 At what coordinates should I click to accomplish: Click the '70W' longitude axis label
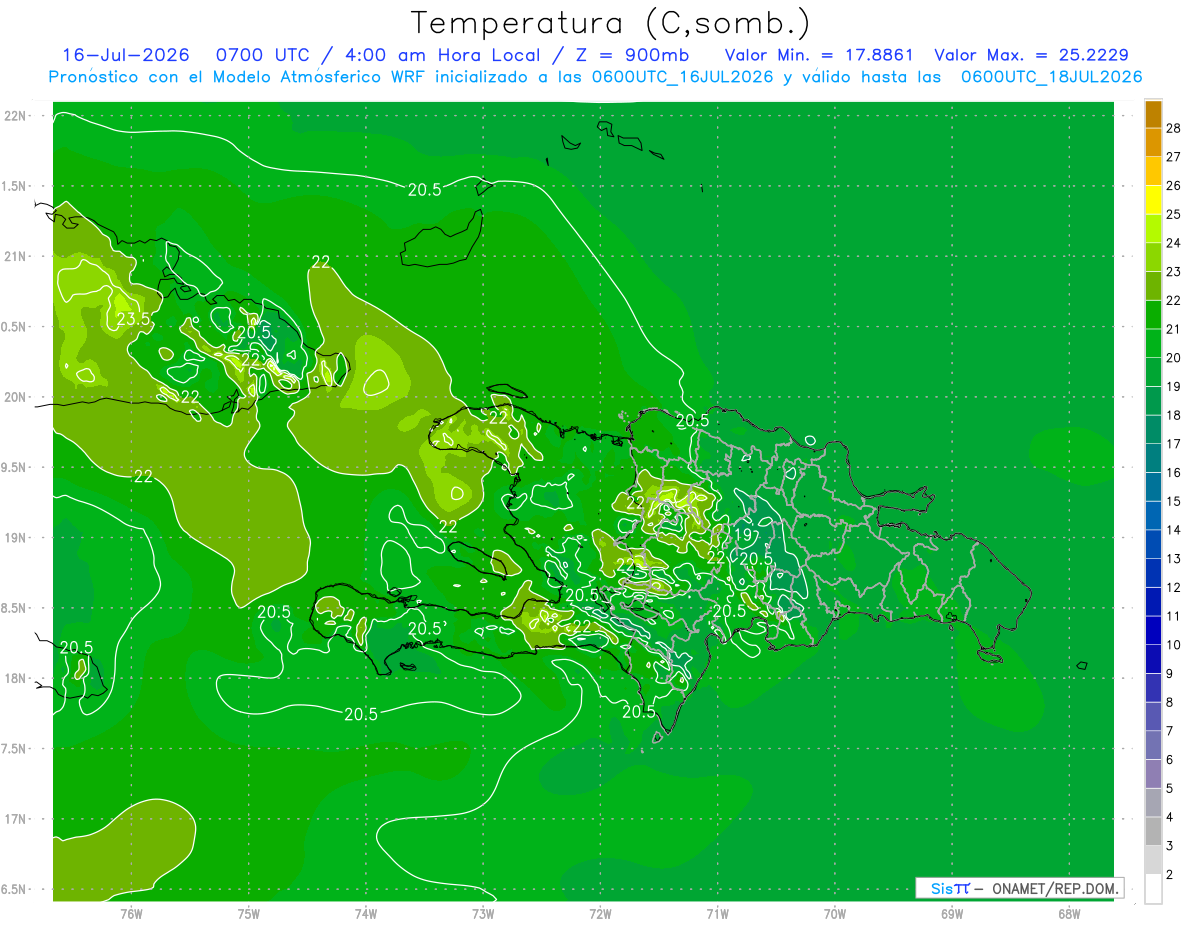pos(835,913)
